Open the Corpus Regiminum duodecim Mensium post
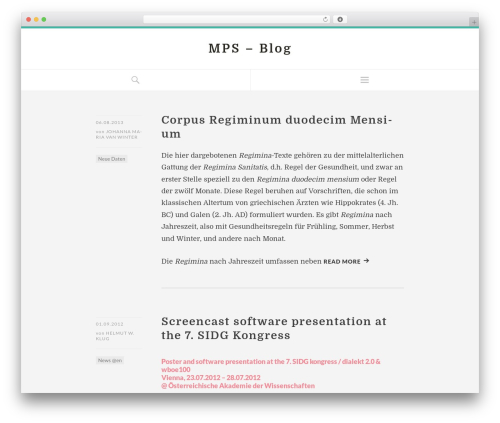 [277, 127]
